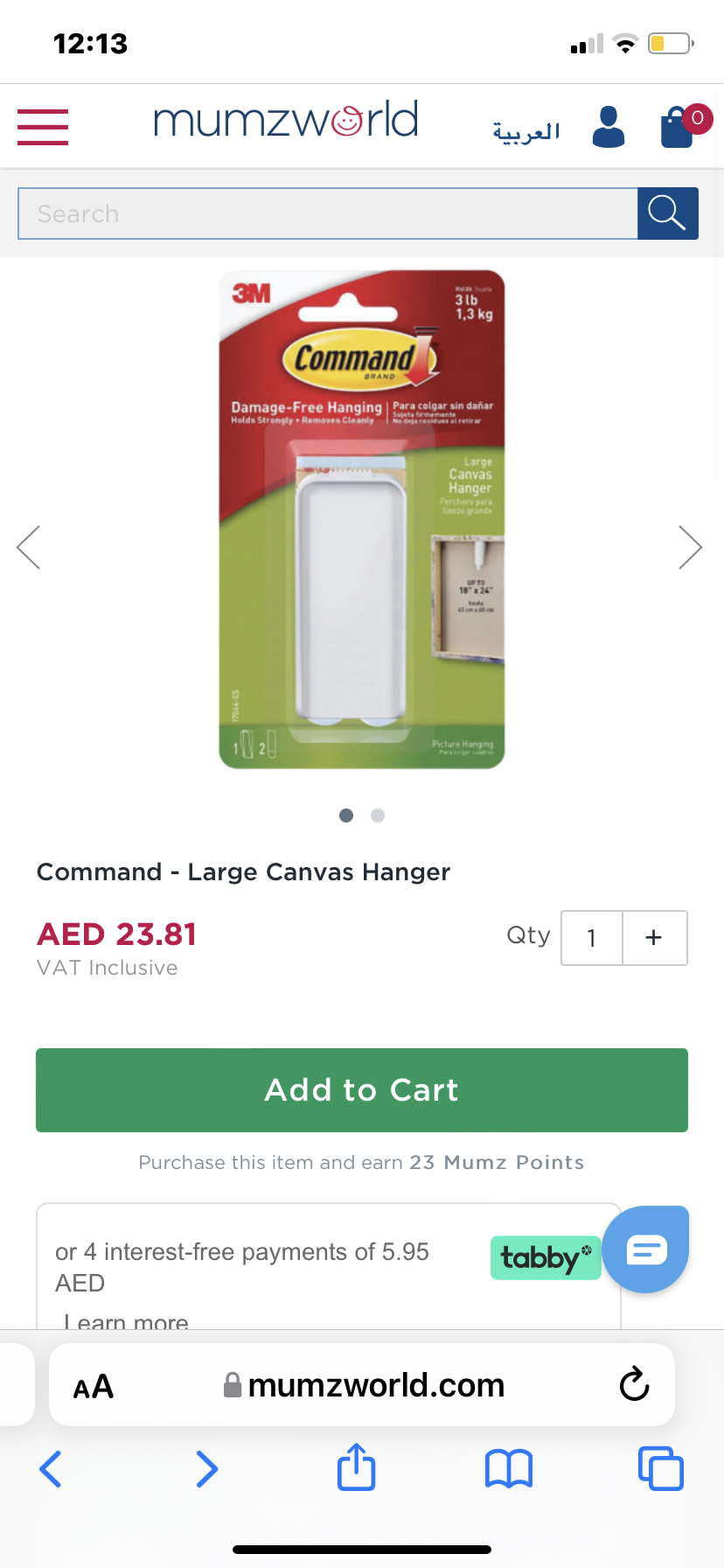Open the hamburger menu

pyautogui.click(x=43, y=127)
